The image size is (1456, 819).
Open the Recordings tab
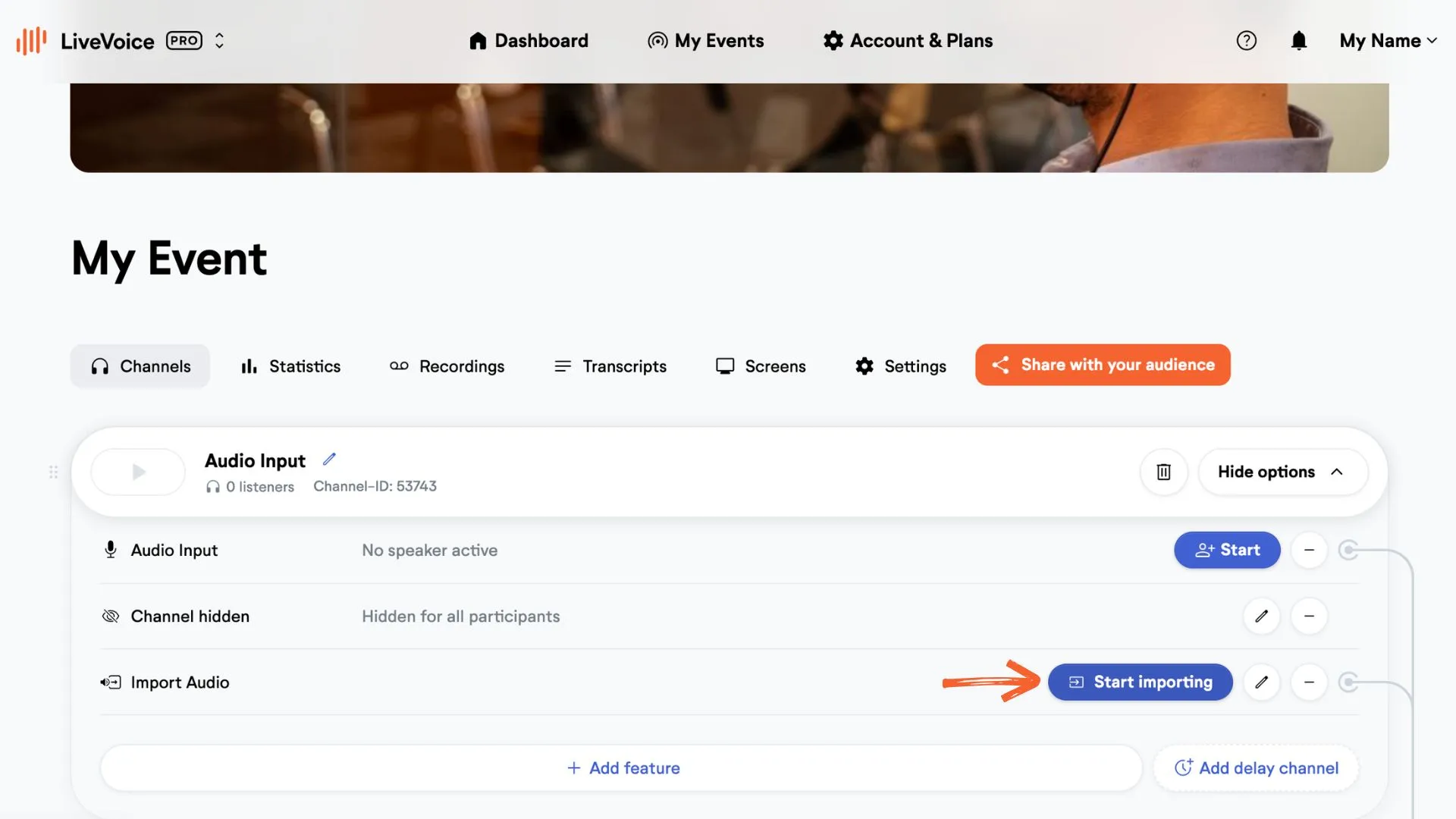click(447, 366)
